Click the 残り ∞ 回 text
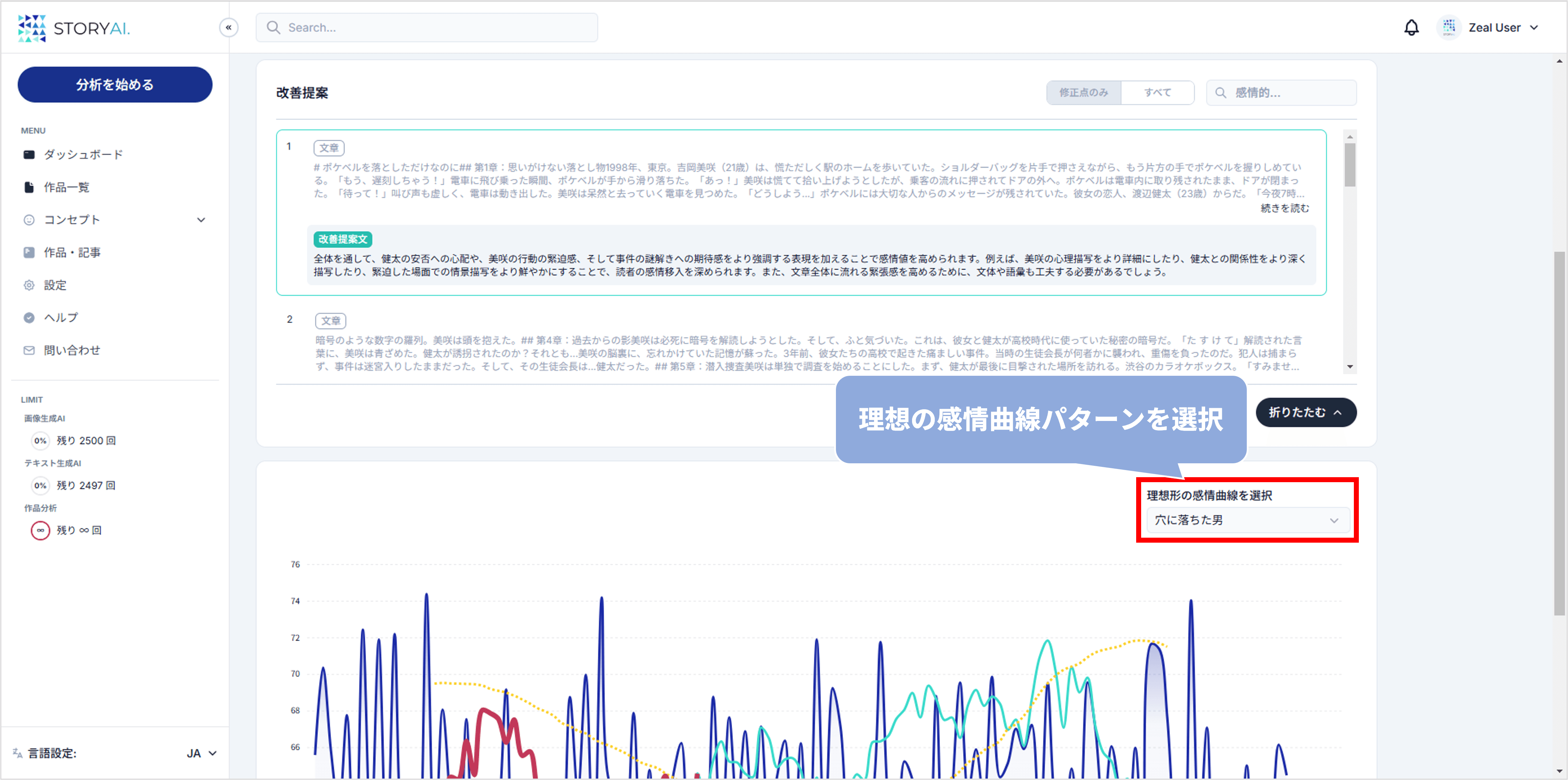The width and height of the screenshot is (1568, 780). click(79, 530)
